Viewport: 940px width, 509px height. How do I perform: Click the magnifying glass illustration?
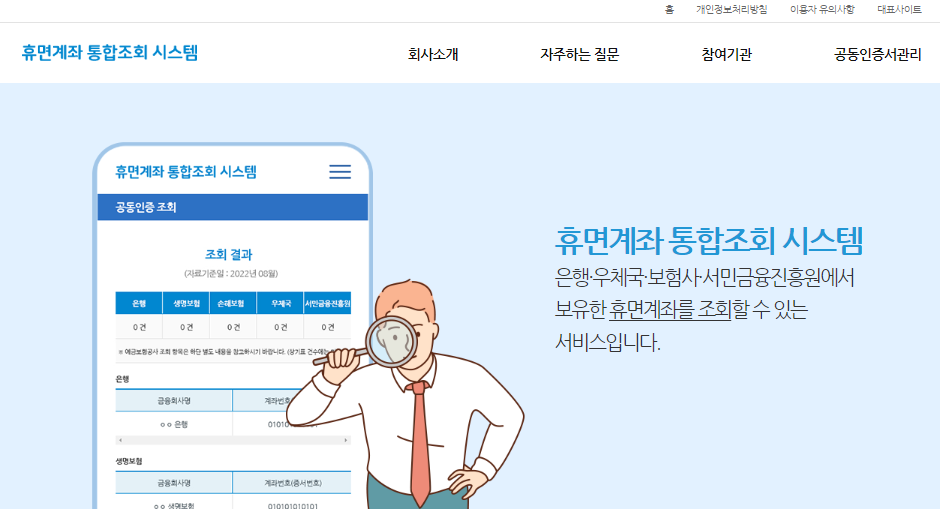coord(391,341)
